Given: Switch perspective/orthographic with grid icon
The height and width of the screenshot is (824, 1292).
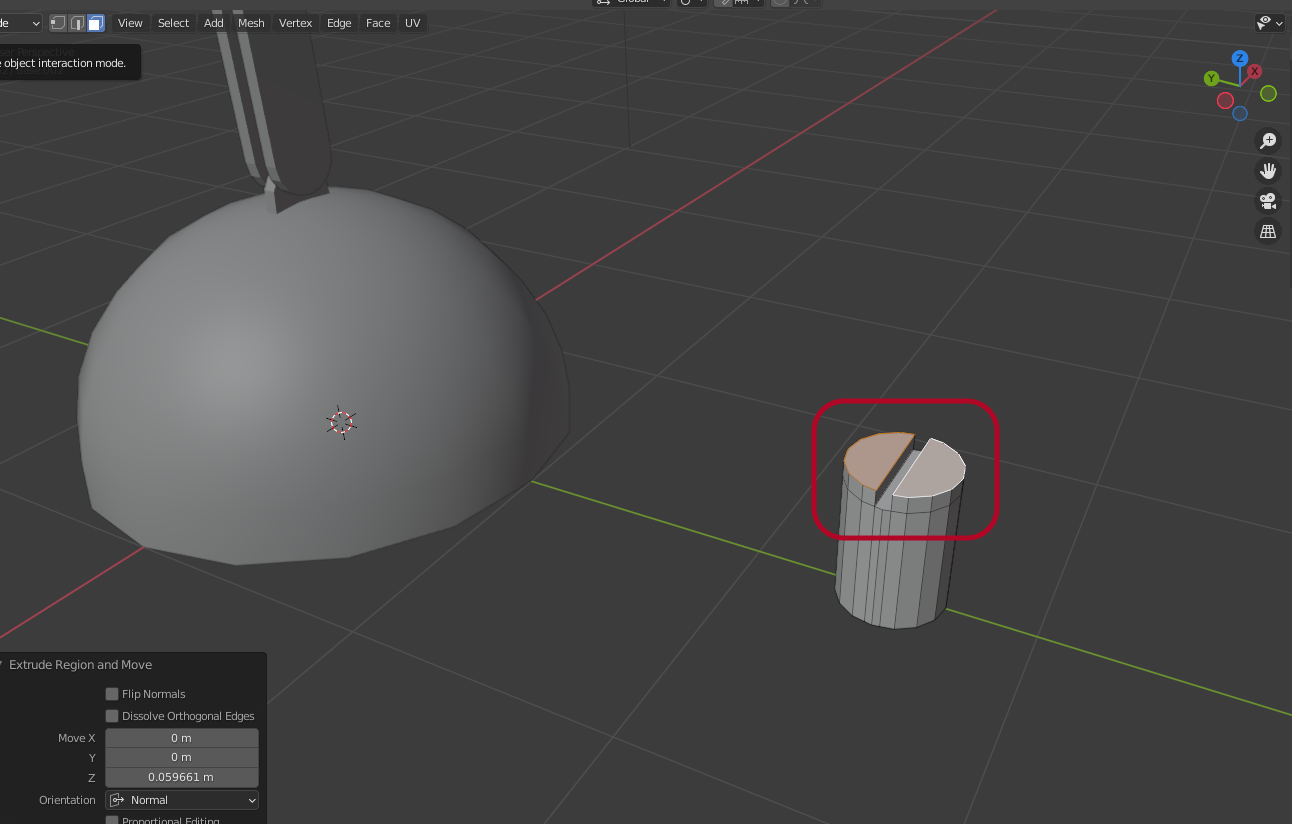Looking at the screenshot, I should (1268, 231).
